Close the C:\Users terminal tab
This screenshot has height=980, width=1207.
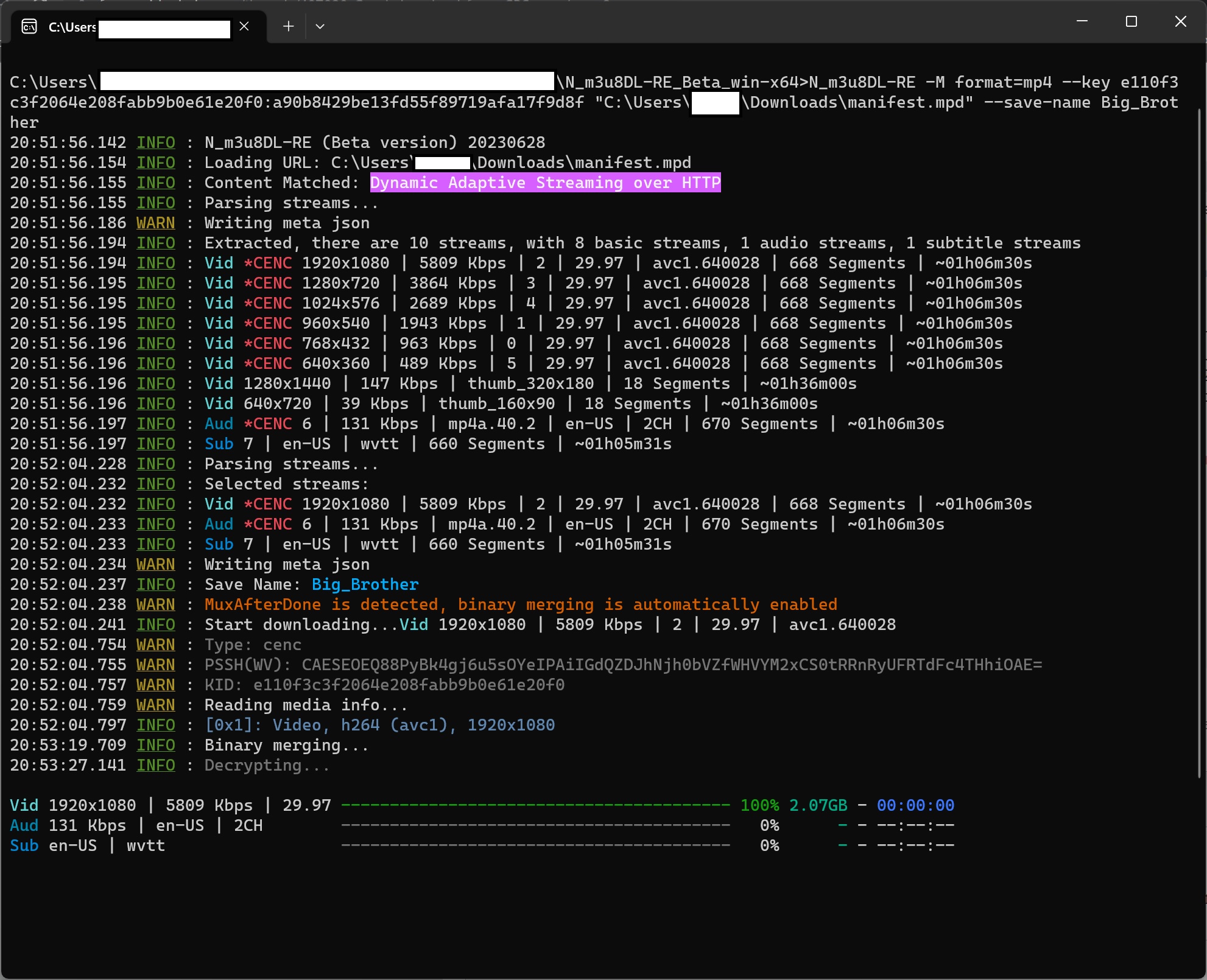[x=244, y=26]
